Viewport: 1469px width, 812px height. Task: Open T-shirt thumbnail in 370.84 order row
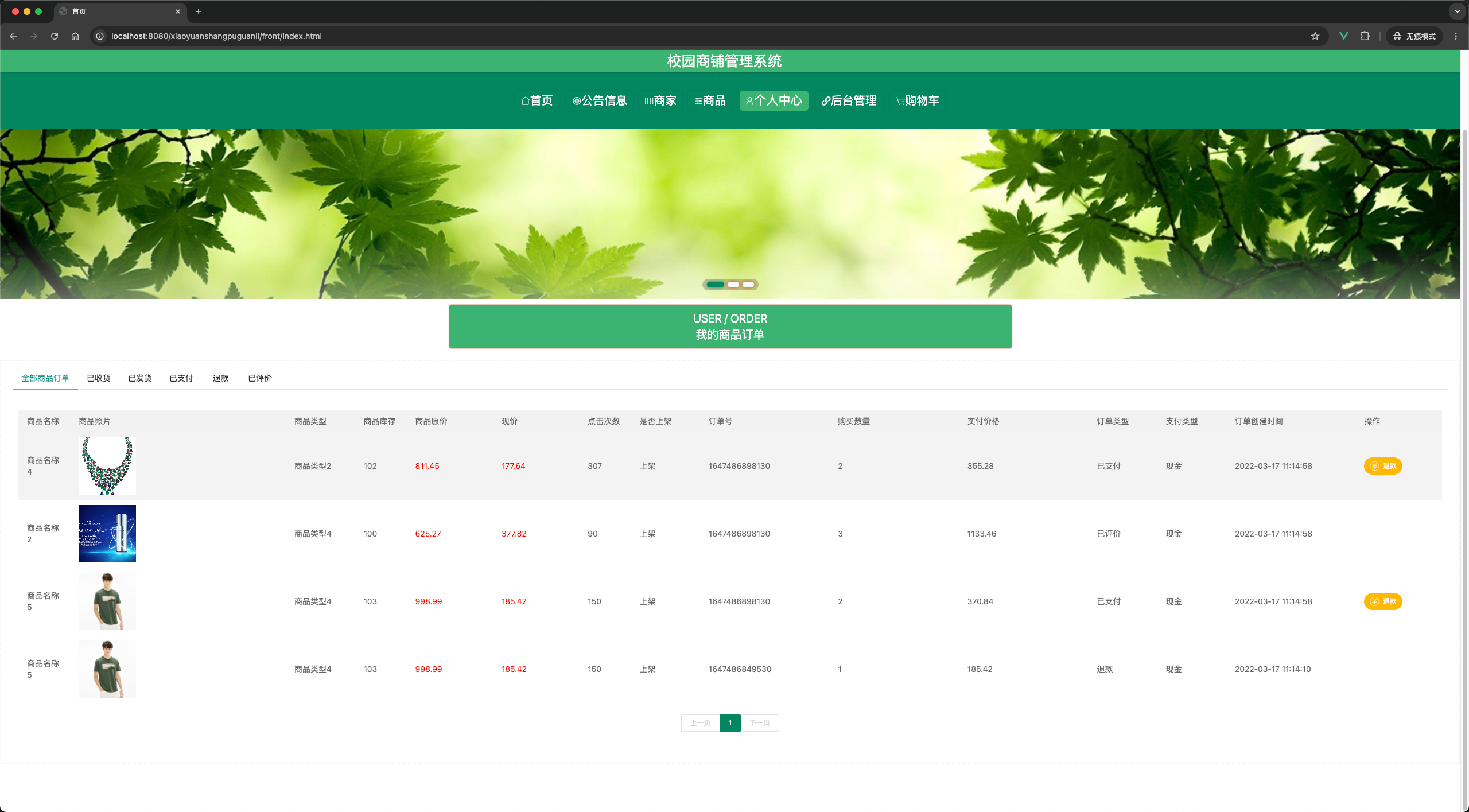[107, 601]
